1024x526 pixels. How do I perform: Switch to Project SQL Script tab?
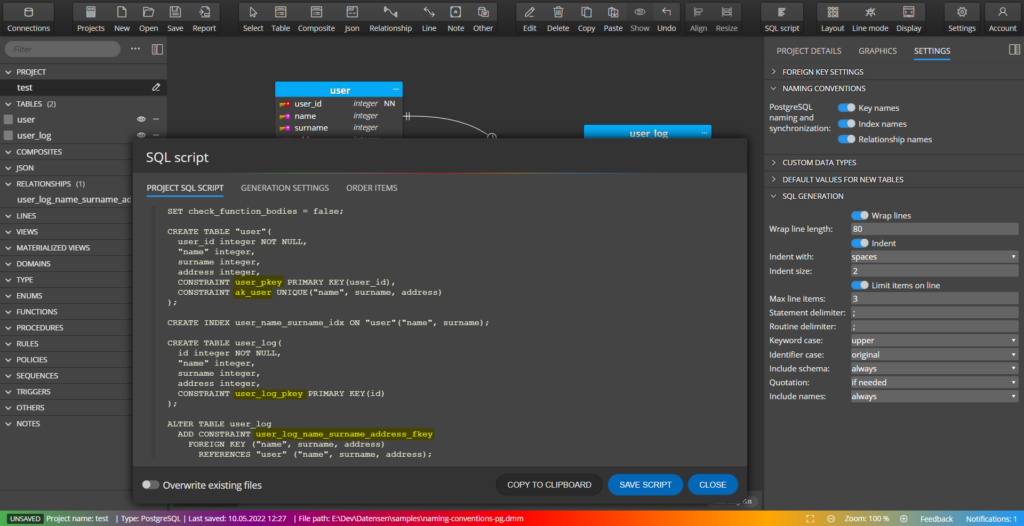[185, 188]
